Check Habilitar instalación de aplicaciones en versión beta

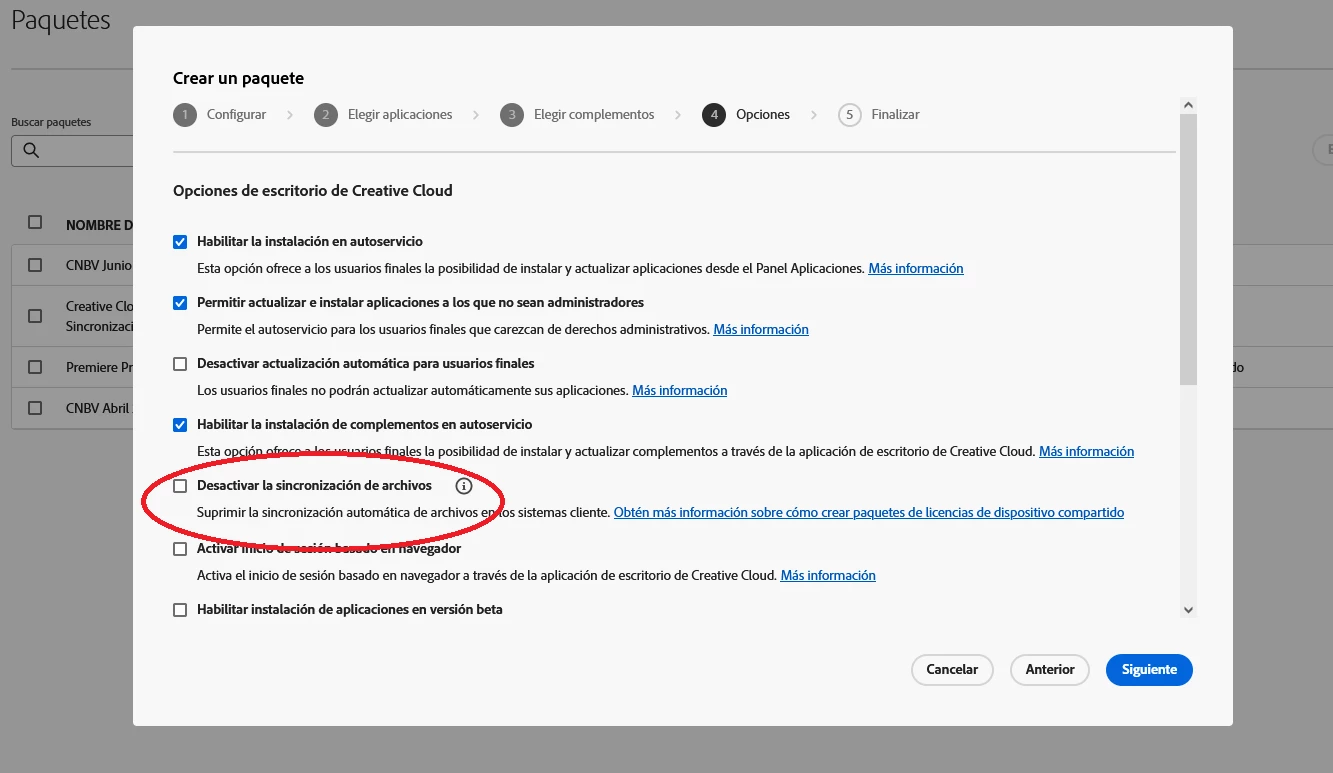tap(180, 610)
